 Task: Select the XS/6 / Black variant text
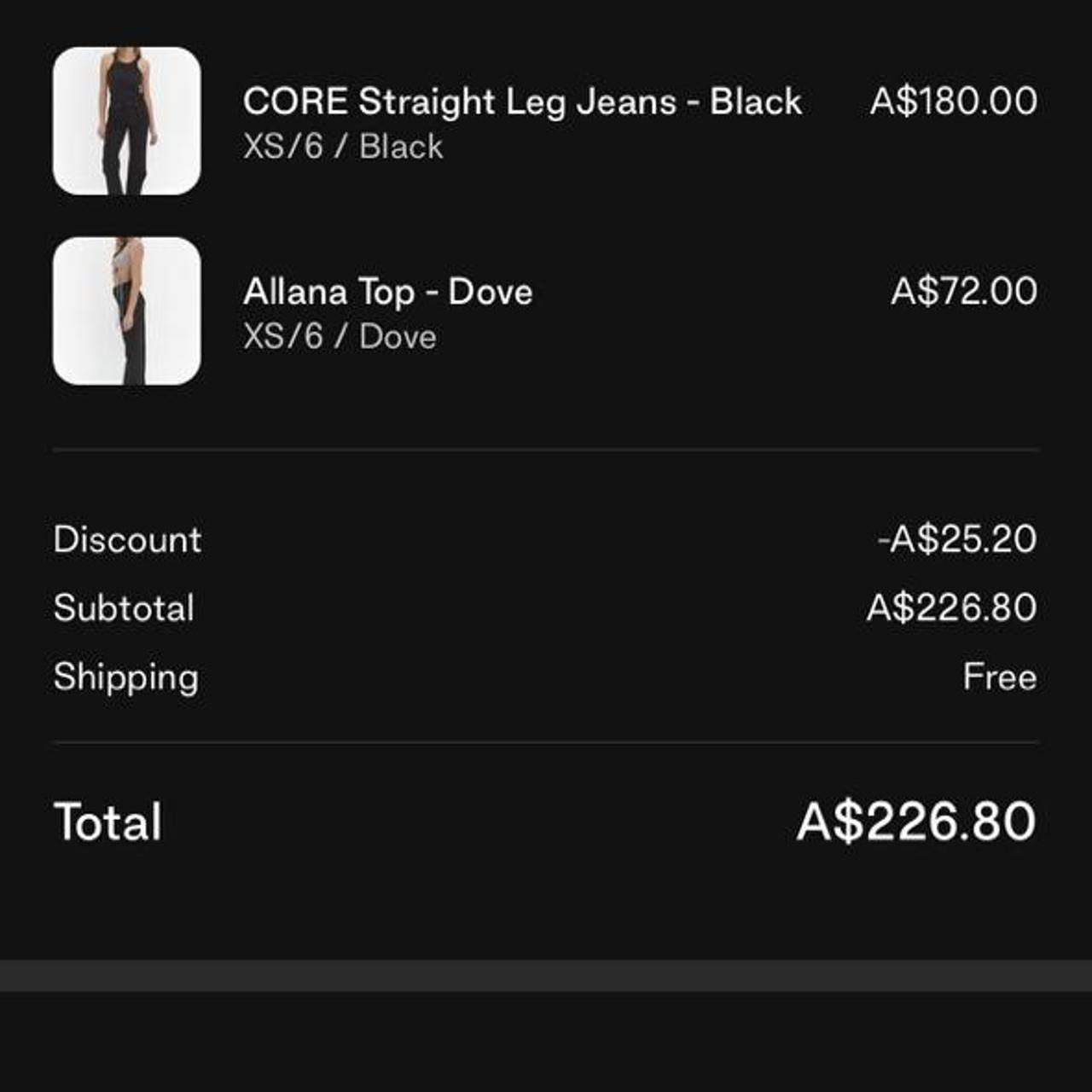(341, 146)
